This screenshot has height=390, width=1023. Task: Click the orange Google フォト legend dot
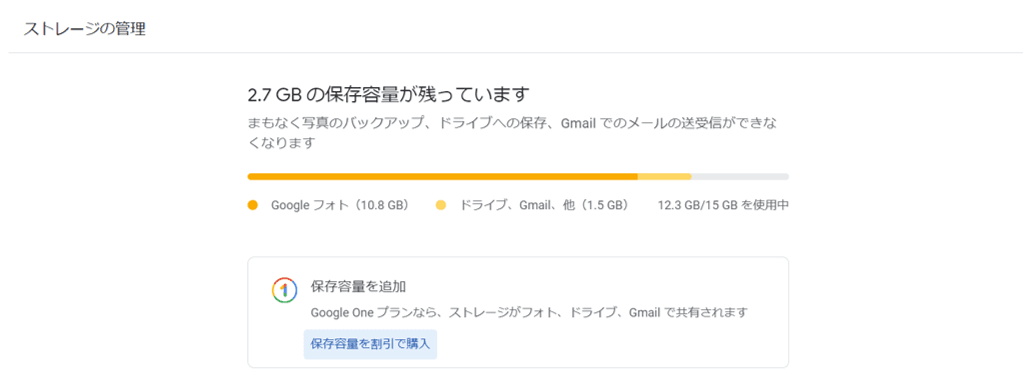[x=254, y=205]
